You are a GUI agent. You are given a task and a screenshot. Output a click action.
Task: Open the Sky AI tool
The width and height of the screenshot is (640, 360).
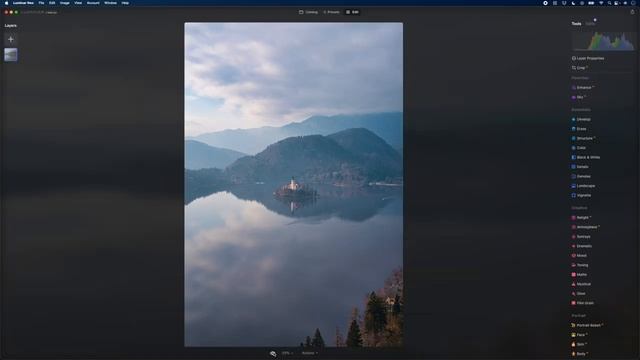[x=578, y=97]
